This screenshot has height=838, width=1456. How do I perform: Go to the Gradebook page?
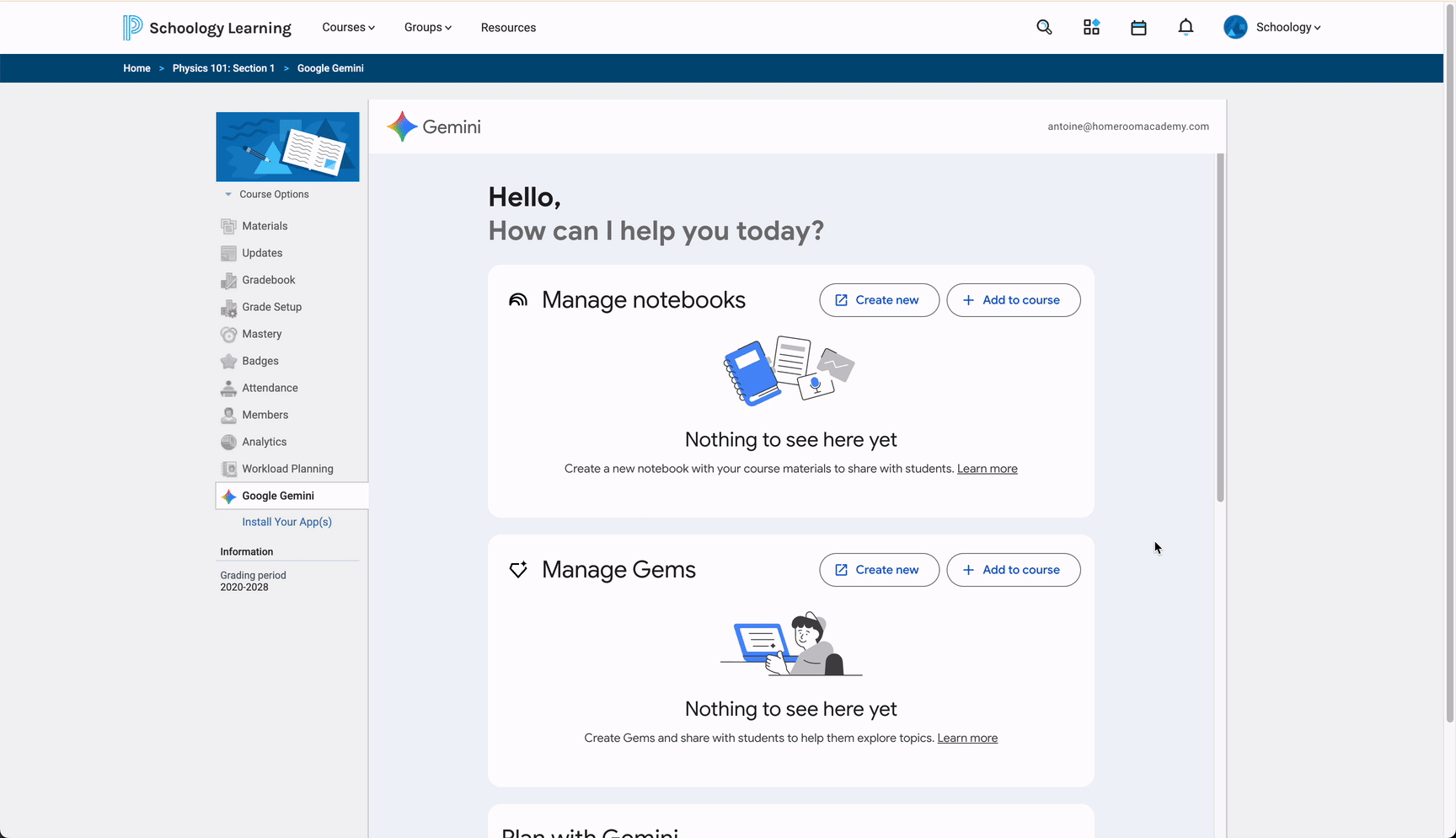[268, 280]
